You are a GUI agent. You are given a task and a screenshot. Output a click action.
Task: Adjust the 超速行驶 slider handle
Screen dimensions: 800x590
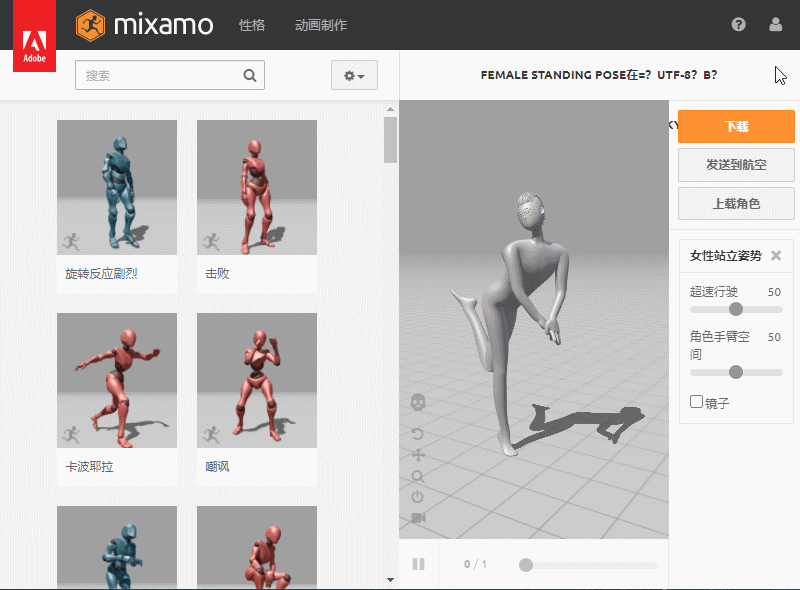point(736,309)
